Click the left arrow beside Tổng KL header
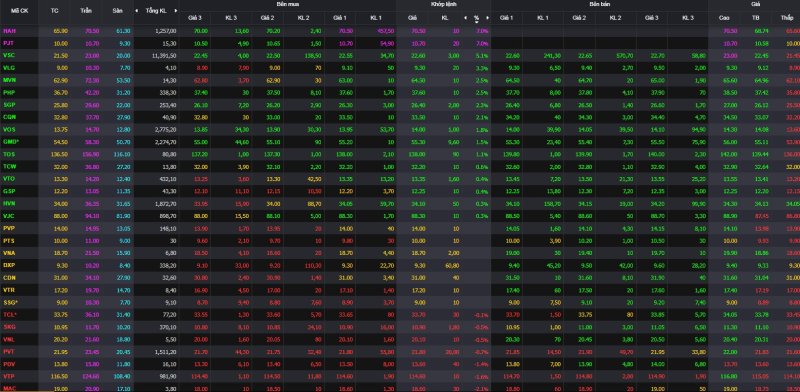The image size is (800, 392). (x=136, y=11)
